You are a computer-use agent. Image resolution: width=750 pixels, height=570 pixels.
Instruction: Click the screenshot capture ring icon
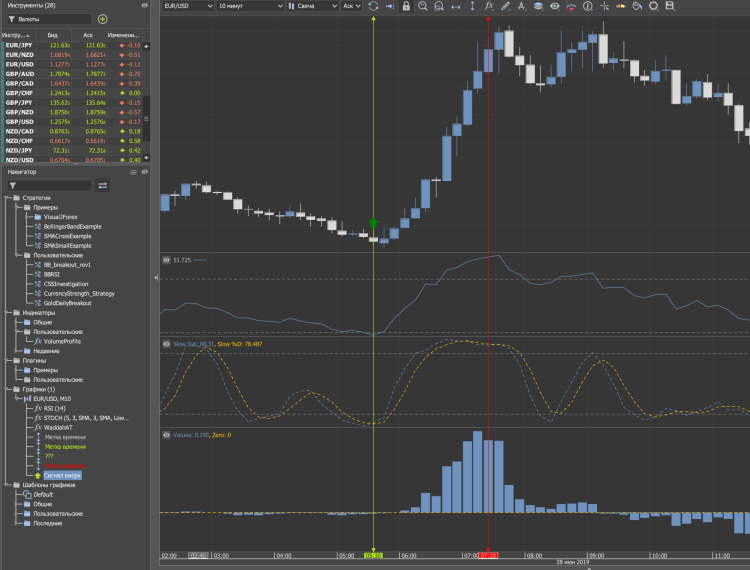point(653,6)
